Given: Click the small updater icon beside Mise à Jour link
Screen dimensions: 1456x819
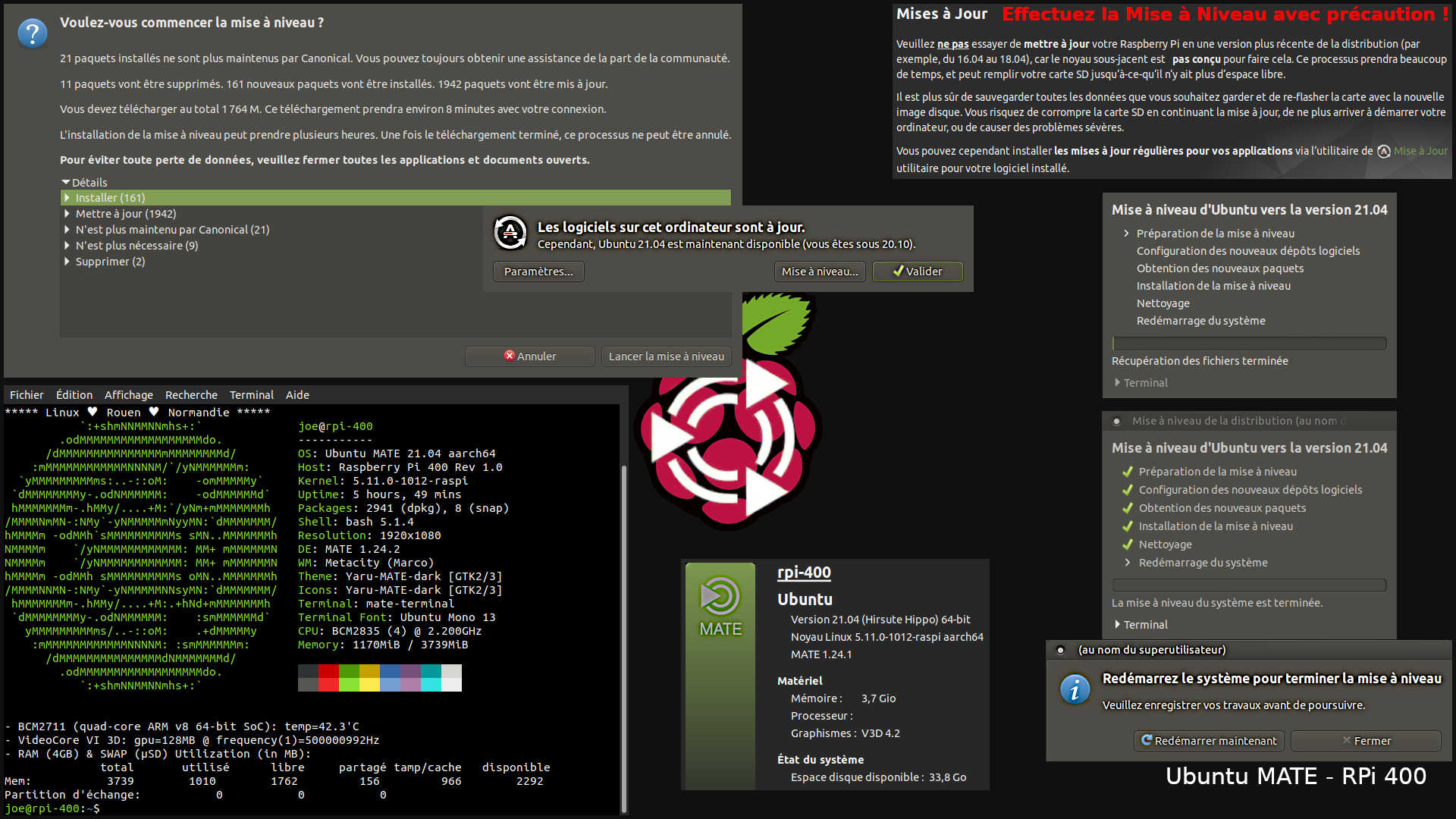Looking at the screenshot, I should pos(1383,152).
